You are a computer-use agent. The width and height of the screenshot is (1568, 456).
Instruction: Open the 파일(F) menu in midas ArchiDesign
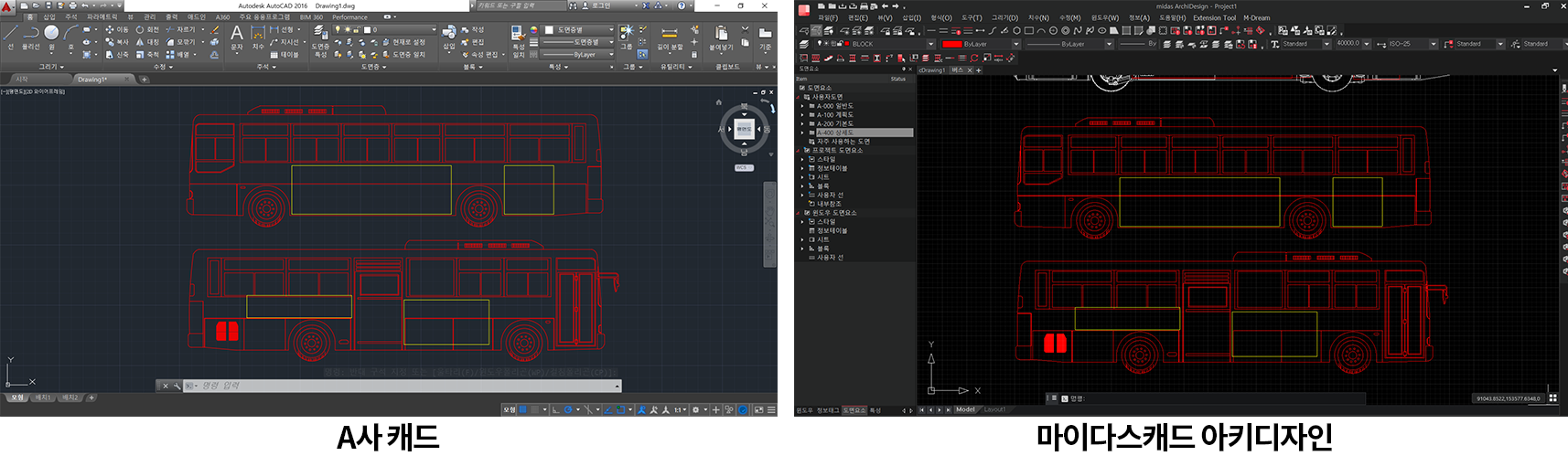[827, 18]
